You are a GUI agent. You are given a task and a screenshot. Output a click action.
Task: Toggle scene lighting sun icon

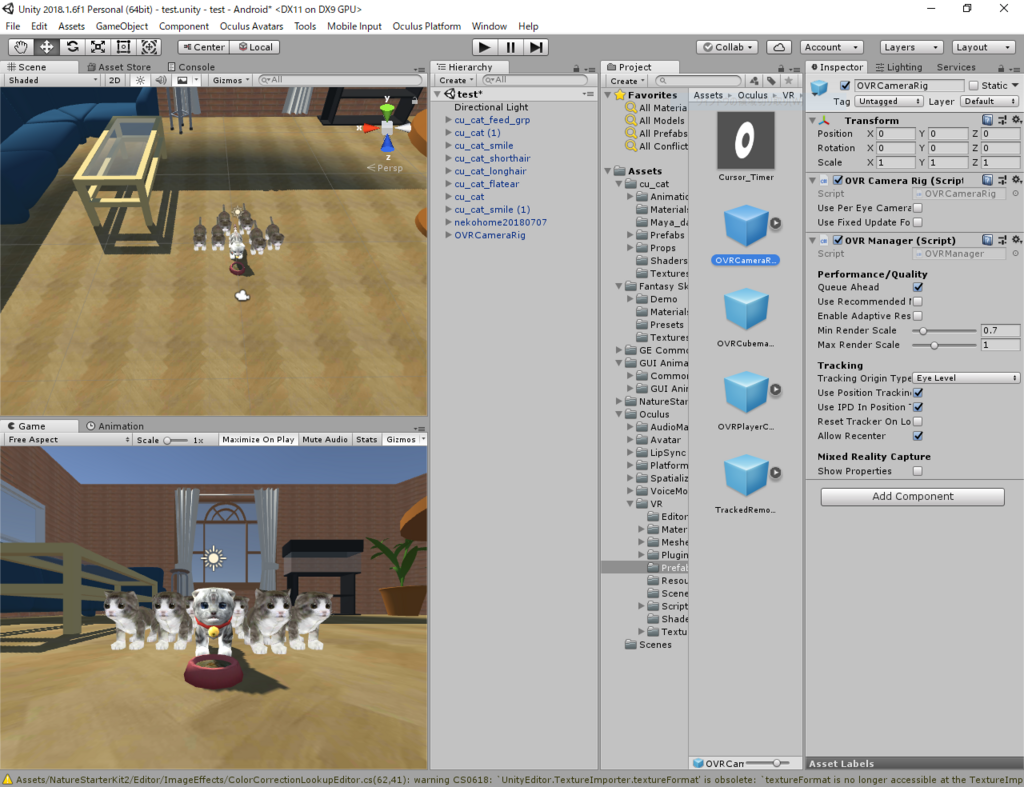(x=140, y=80)
